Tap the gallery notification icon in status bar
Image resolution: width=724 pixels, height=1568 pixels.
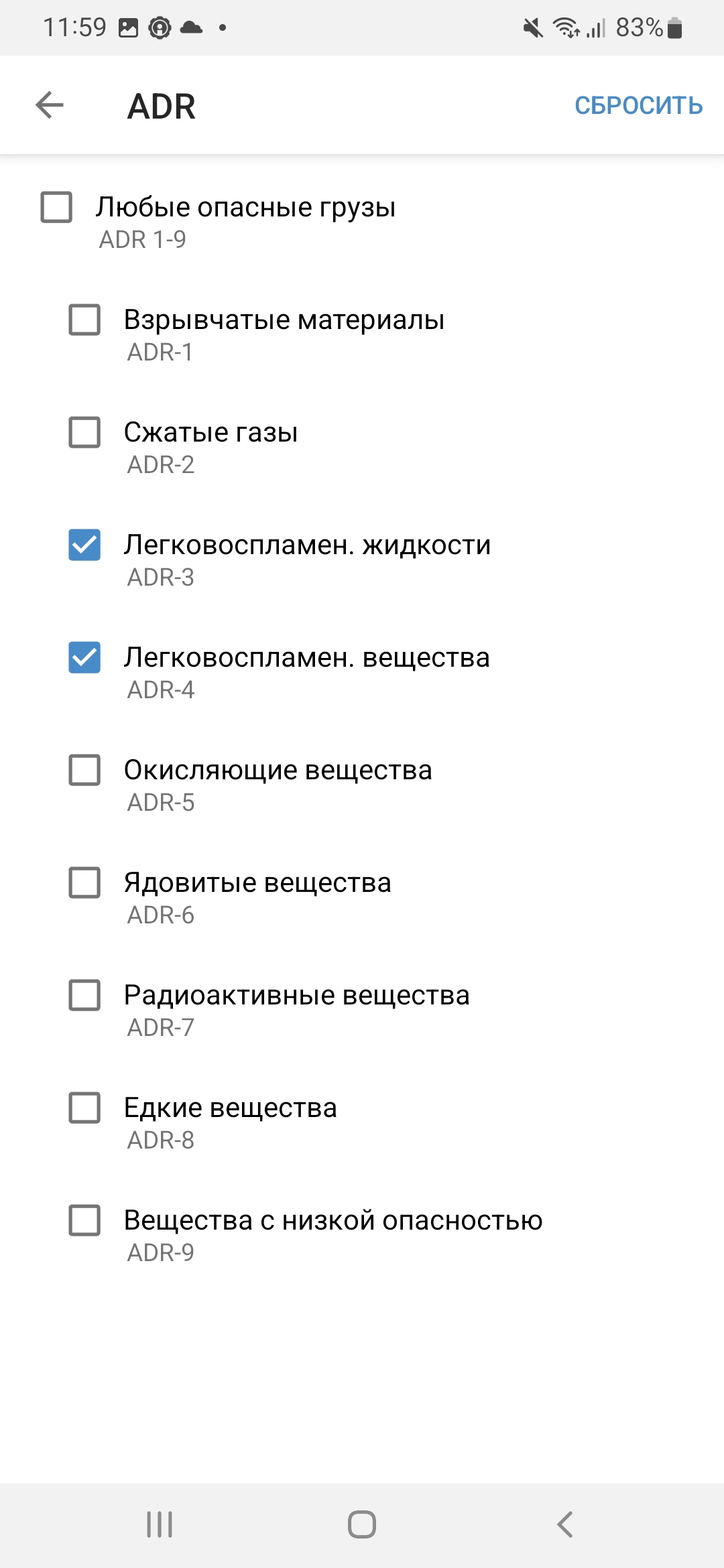pos(128,27)
